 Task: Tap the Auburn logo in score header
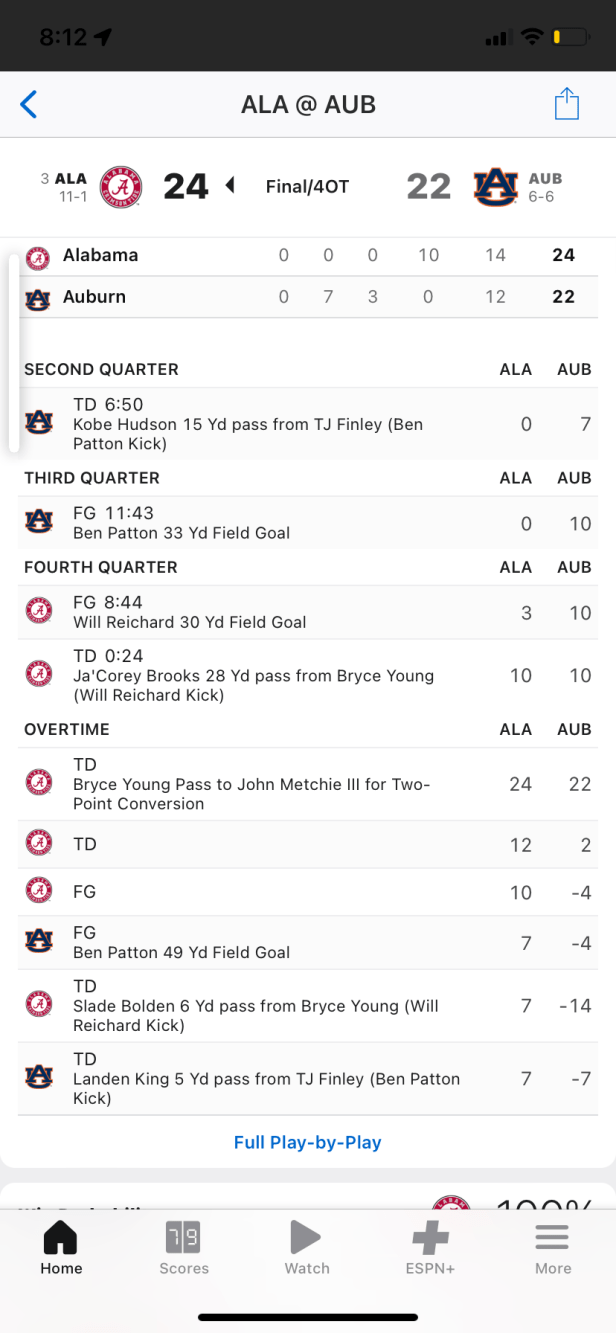pos(496,187)
